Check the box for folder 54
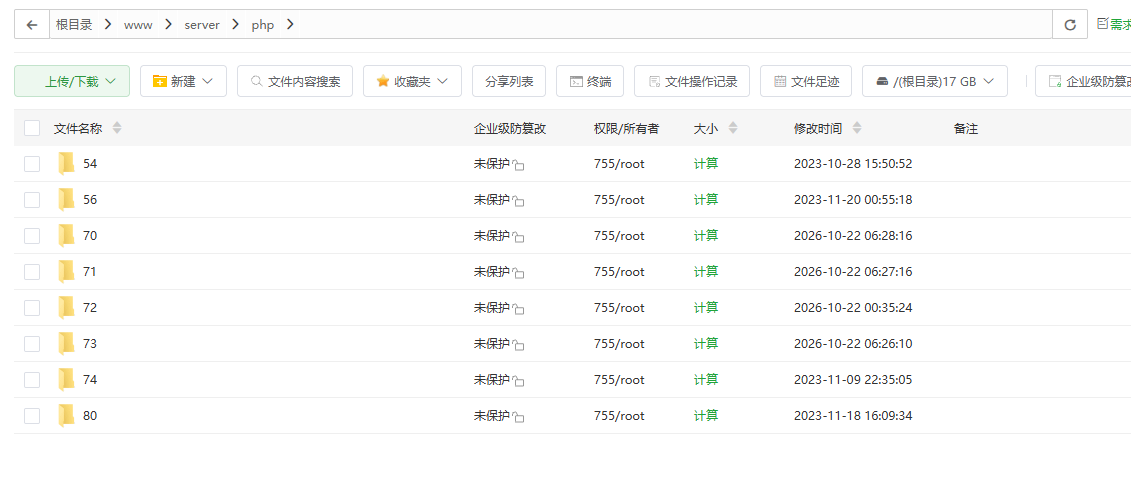The width and height of the screenshot is (1131, 498). (32, 164)
